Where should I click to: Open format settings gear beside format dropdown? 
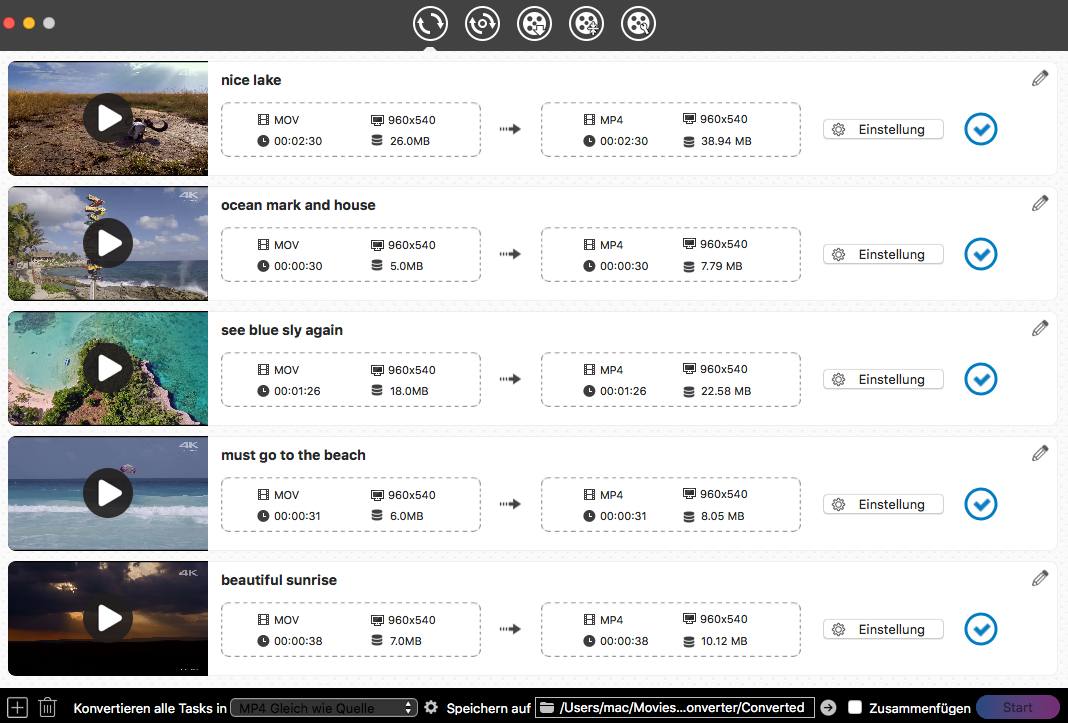click(x=431, y=707)
